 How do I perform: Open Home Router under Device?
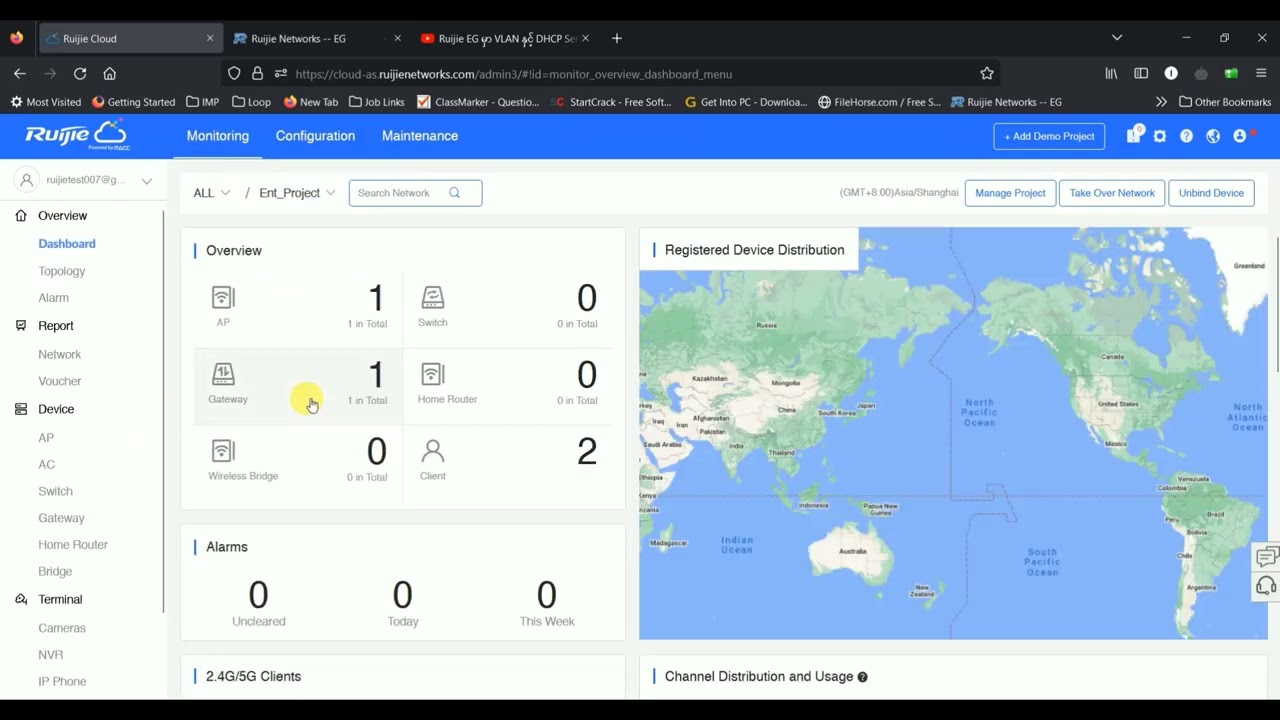(73, 545)
